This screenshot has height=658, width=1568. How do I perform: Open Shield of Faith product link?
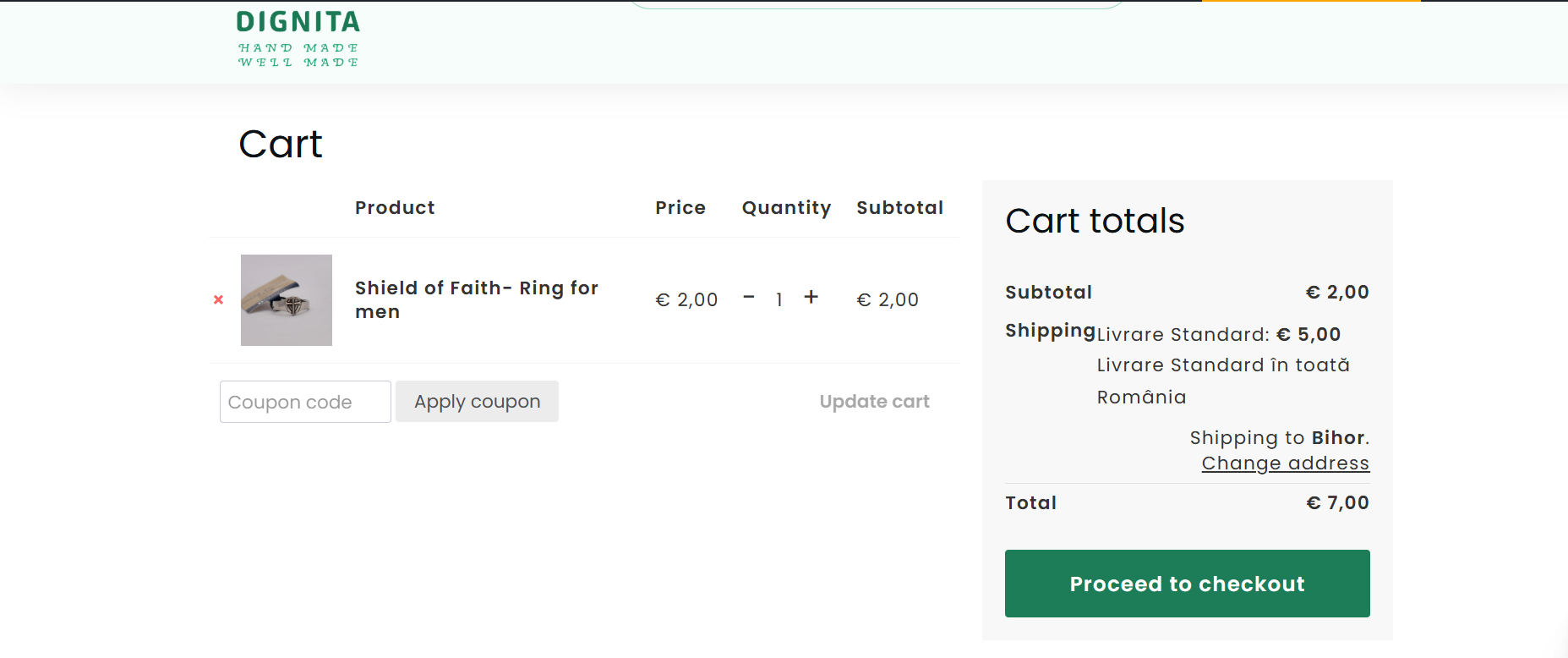(476, 299)
